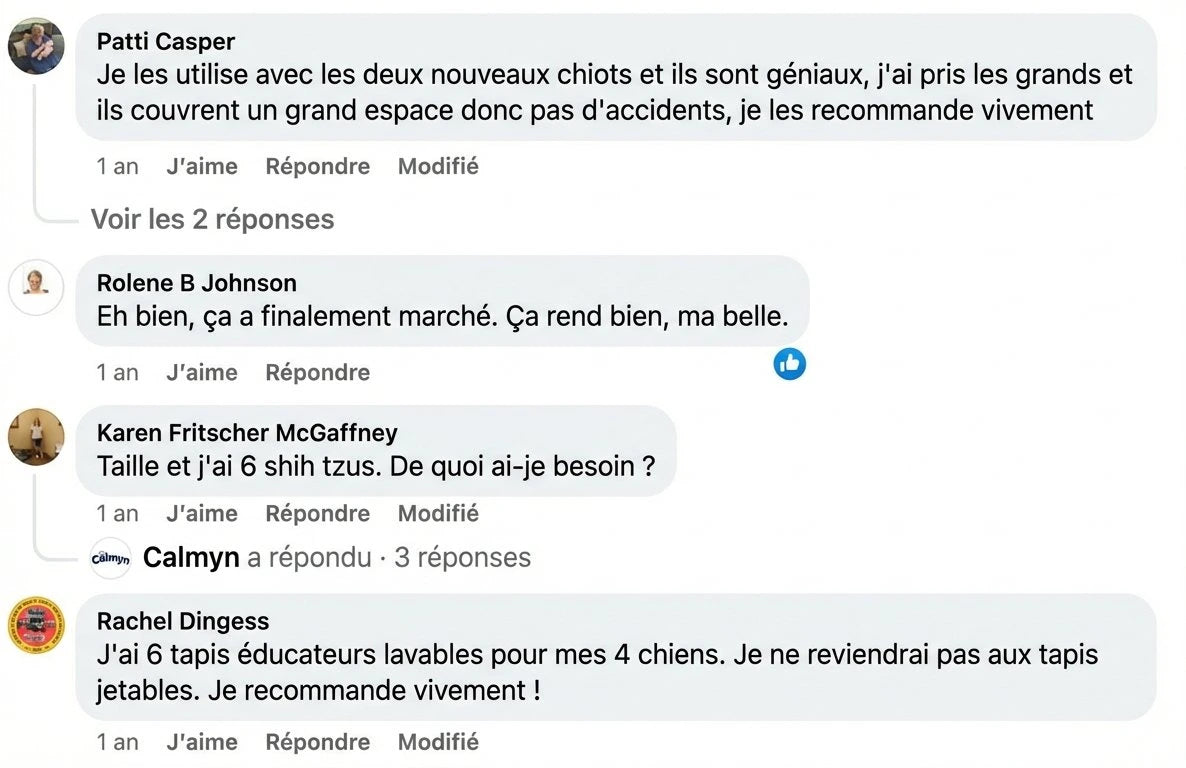
Task: Click the blue thumbs-up reaction icon
Action: [789, 364]
